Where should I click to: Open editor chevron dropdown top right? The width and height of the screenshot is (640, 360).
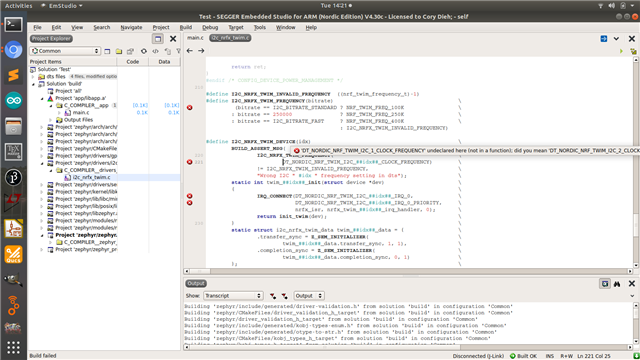click(x=616, y=39)
